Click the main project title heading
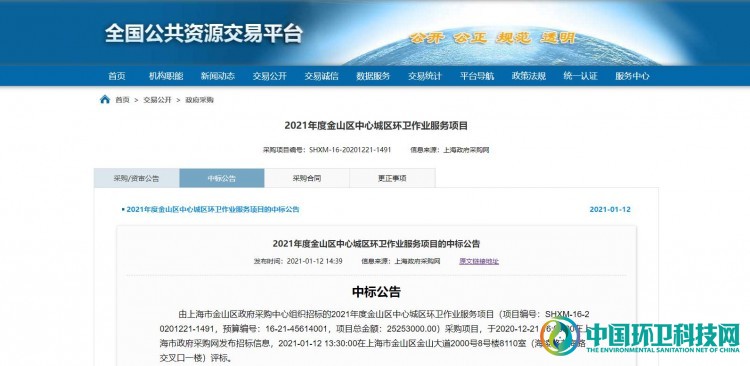 (376, 126)
